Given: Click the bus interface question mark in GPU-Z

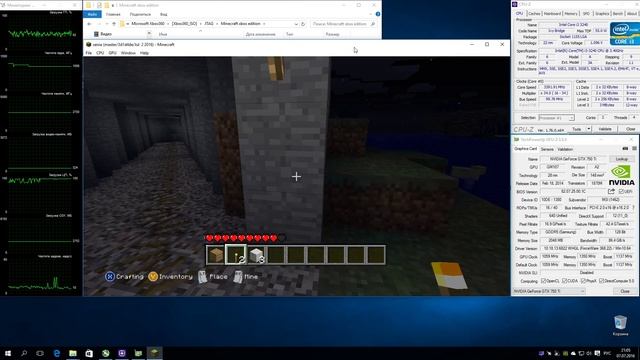Looking at the screenshot, I should (633, 208).
